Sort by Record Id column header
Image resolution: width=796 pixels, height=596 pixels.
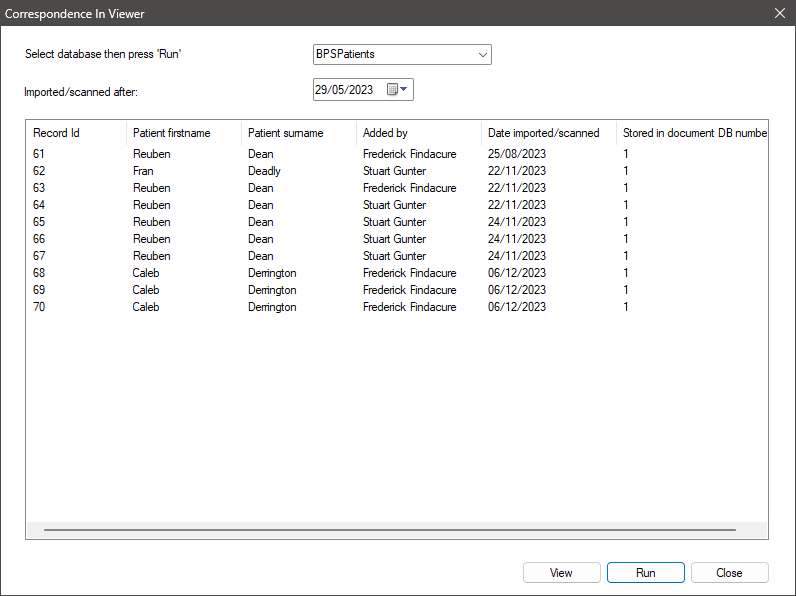(76, 133)
